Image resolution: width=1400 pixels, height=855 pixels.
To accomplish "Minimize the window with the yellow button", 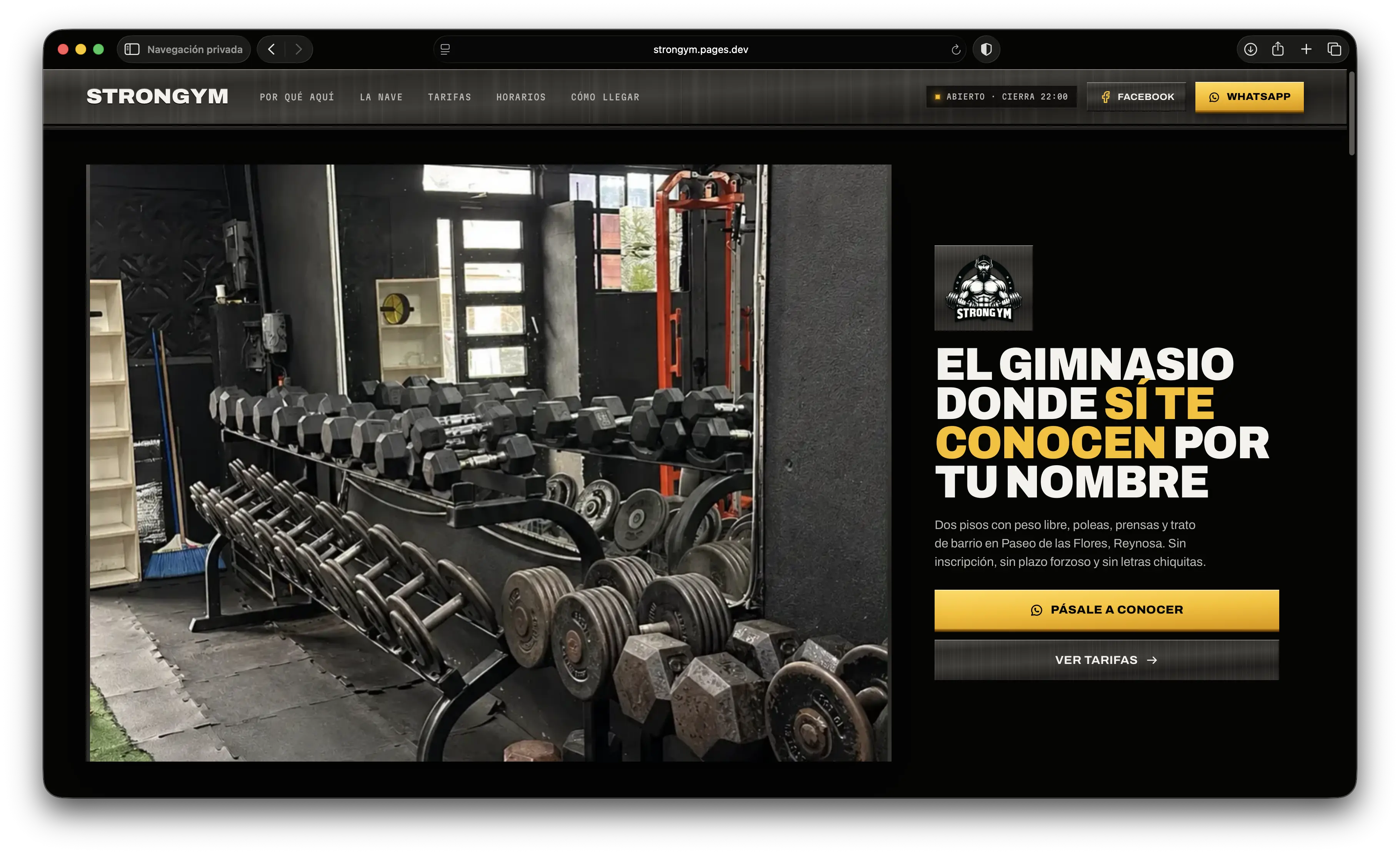I will pos(81,50).
